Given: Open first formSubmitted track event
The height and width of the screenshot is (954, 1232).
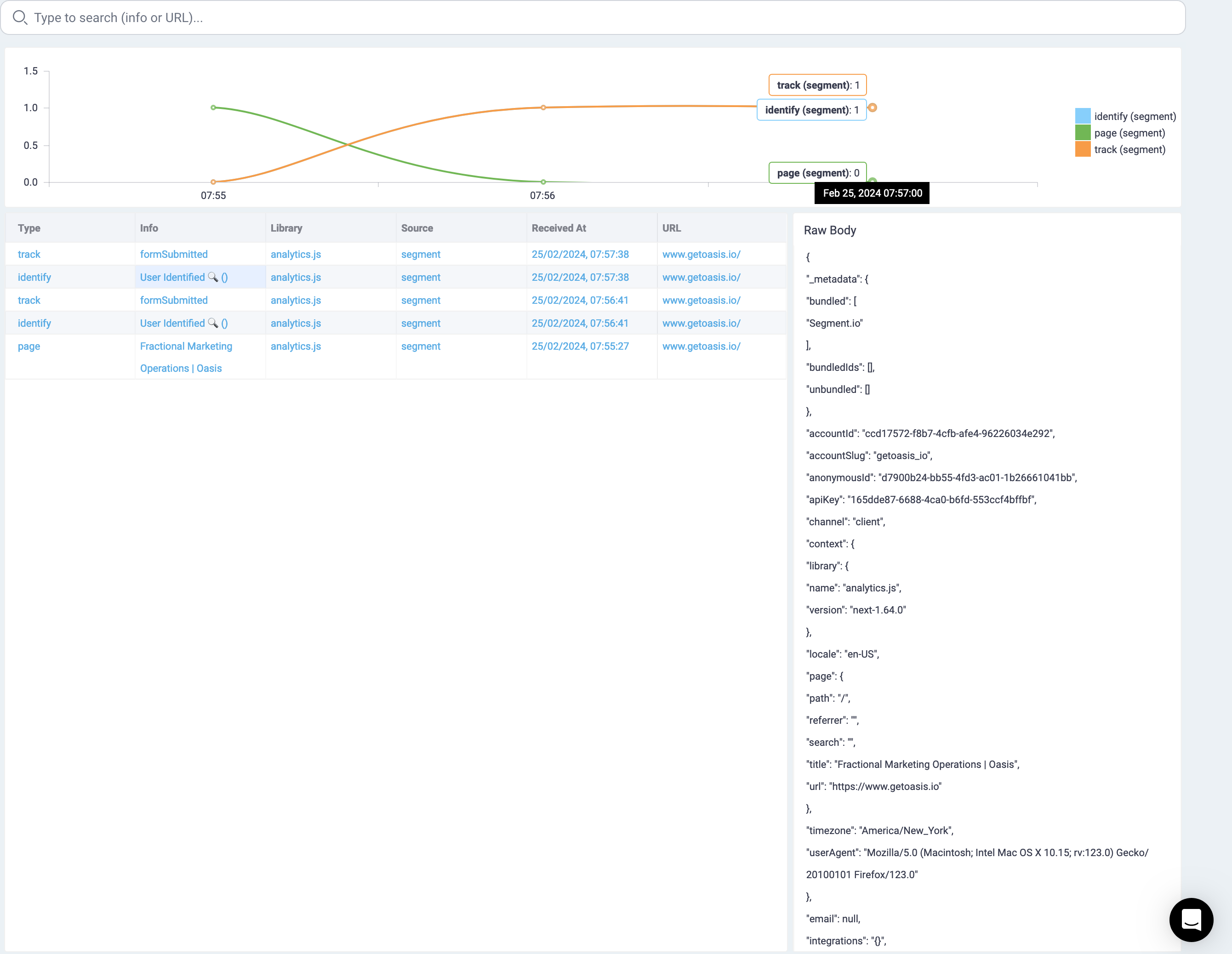Looking at the screenshot, I should (174, 254).
